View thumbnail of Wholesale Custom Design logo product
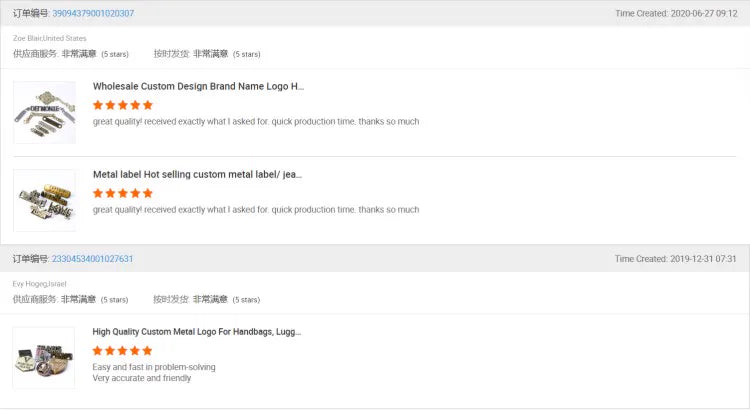 (x=44, y=112)
